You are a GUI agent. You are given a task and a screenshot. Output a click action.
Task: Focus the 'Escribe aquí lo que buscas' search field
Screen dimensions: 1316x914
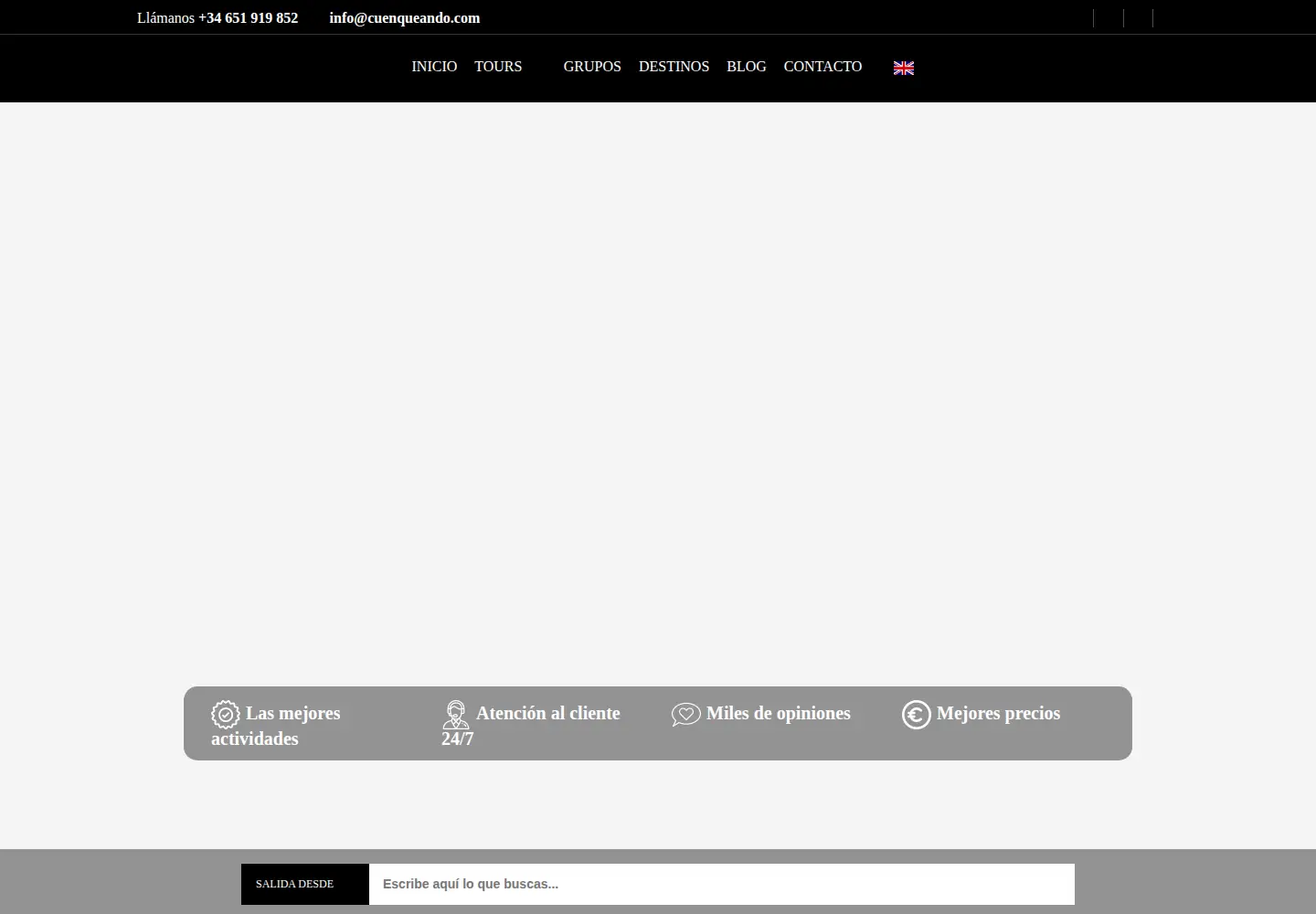[x=722, y=884]
